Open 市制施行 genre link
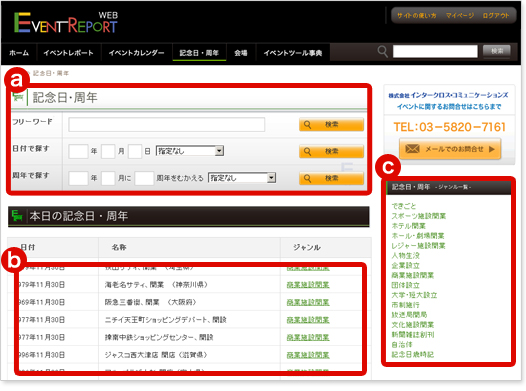This screenshot has height=391, width=526. pyautogui.click(x=406, y=305)
